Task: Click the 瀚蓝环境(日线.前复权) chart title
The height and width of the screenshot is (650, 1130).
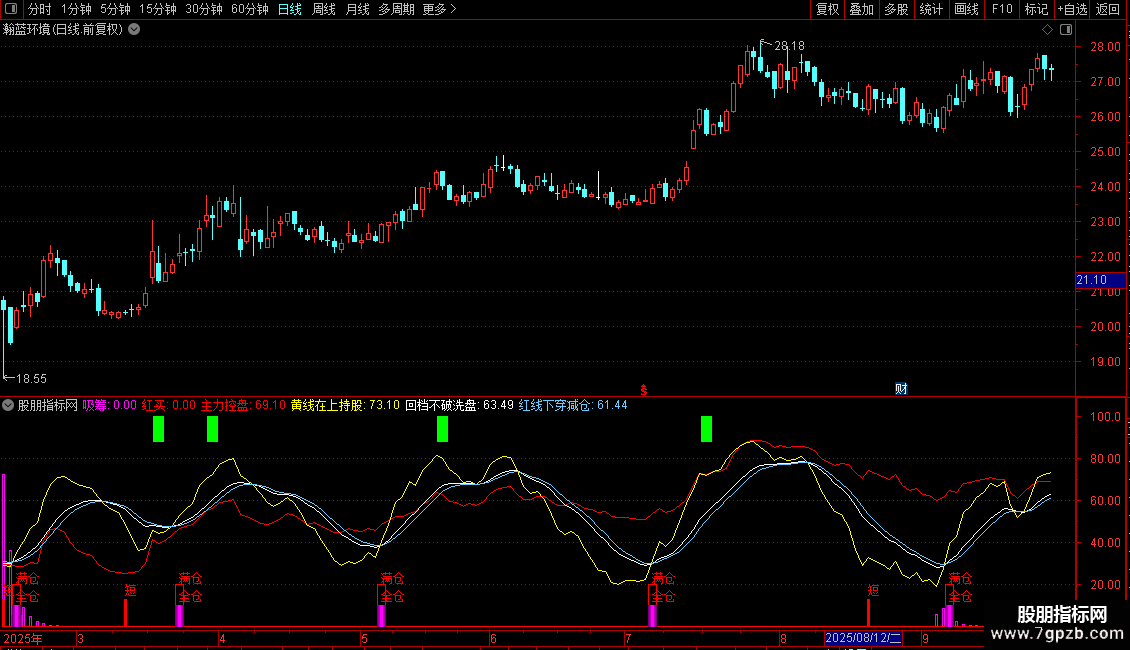Action: click(x=63, y=29)
